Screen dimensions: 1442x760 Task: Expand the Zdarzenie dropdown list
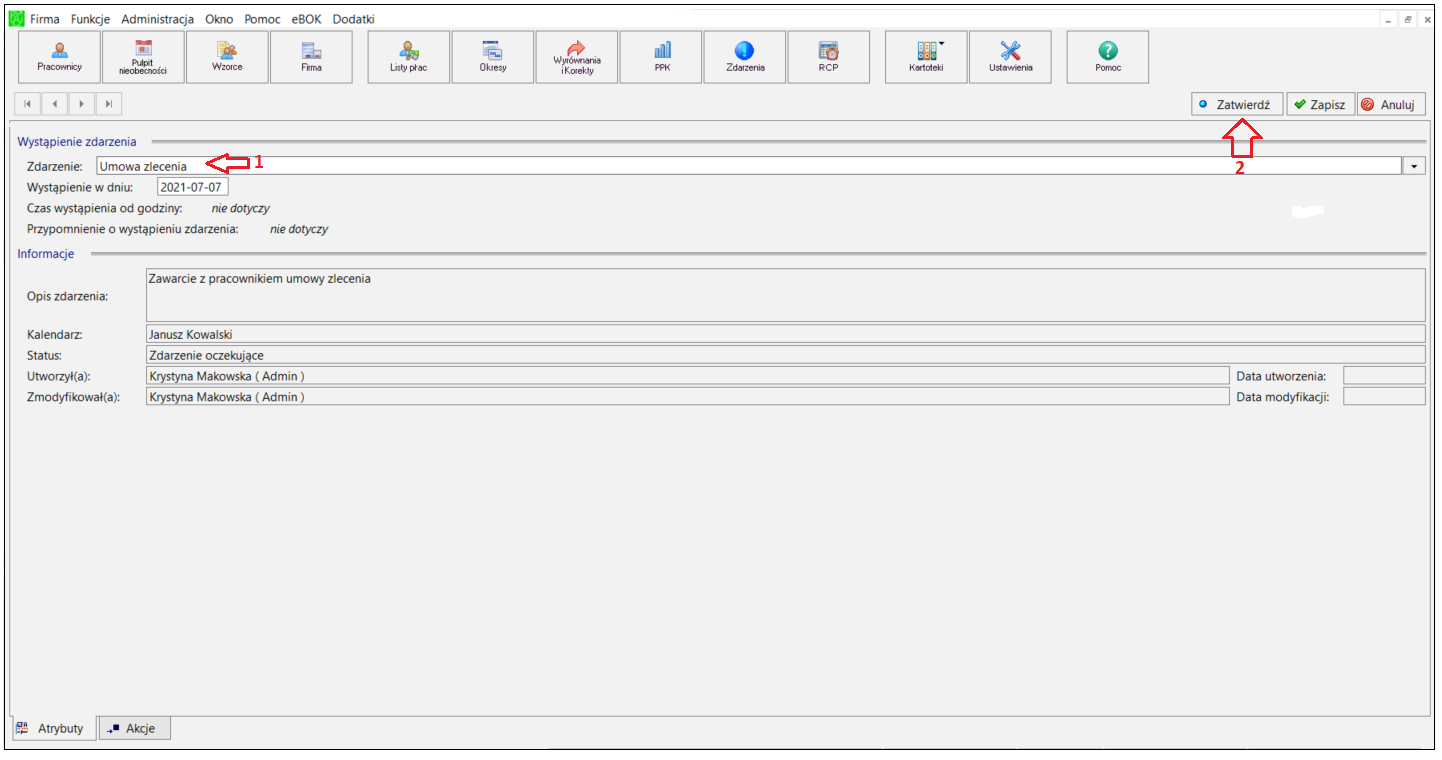1415,166
